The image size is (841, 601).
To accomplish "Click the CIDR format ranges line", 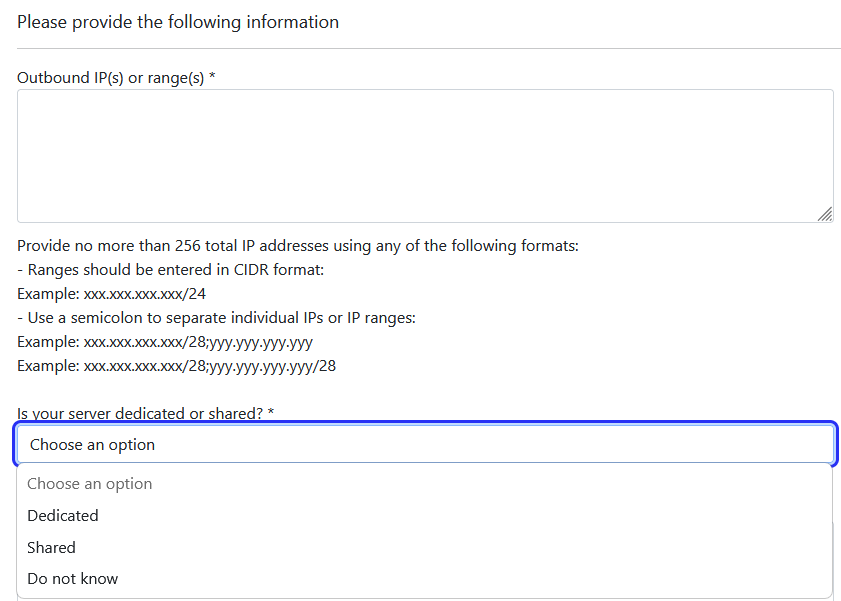I will [x=170, y=270].
